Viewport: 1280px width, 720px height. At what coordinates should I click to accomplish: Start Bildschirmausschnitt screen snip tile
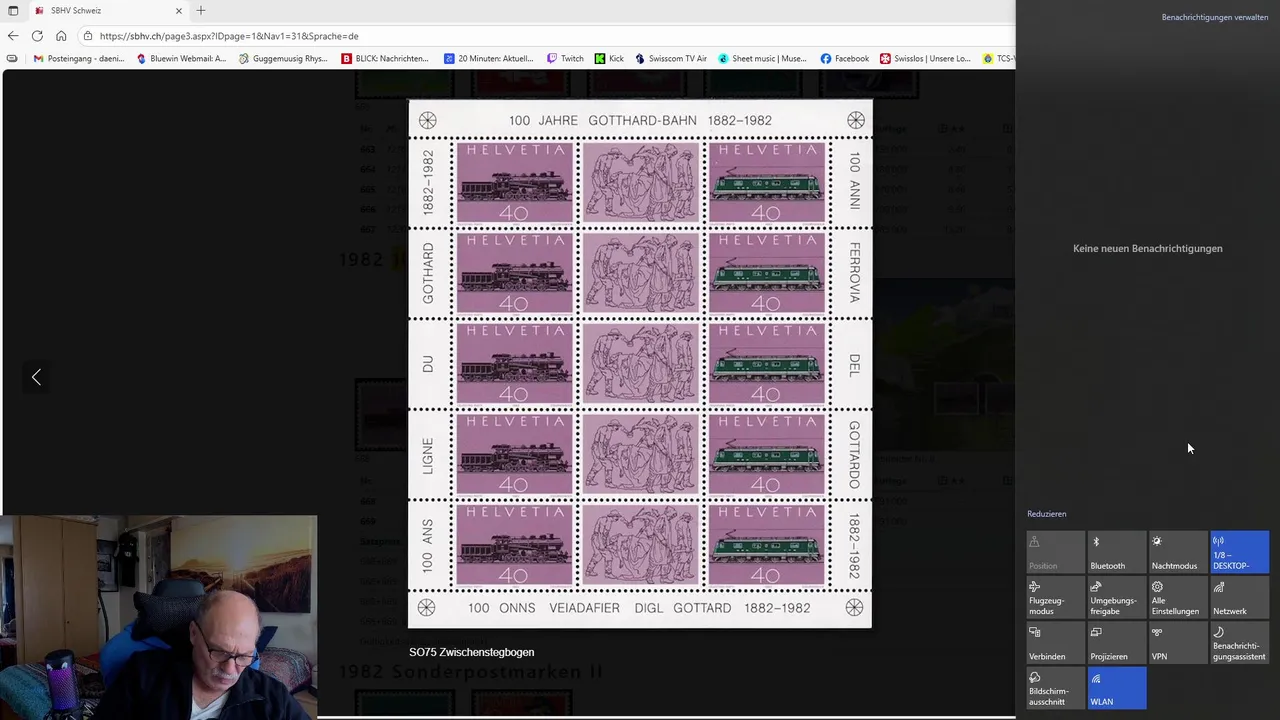coord(1055,689)
